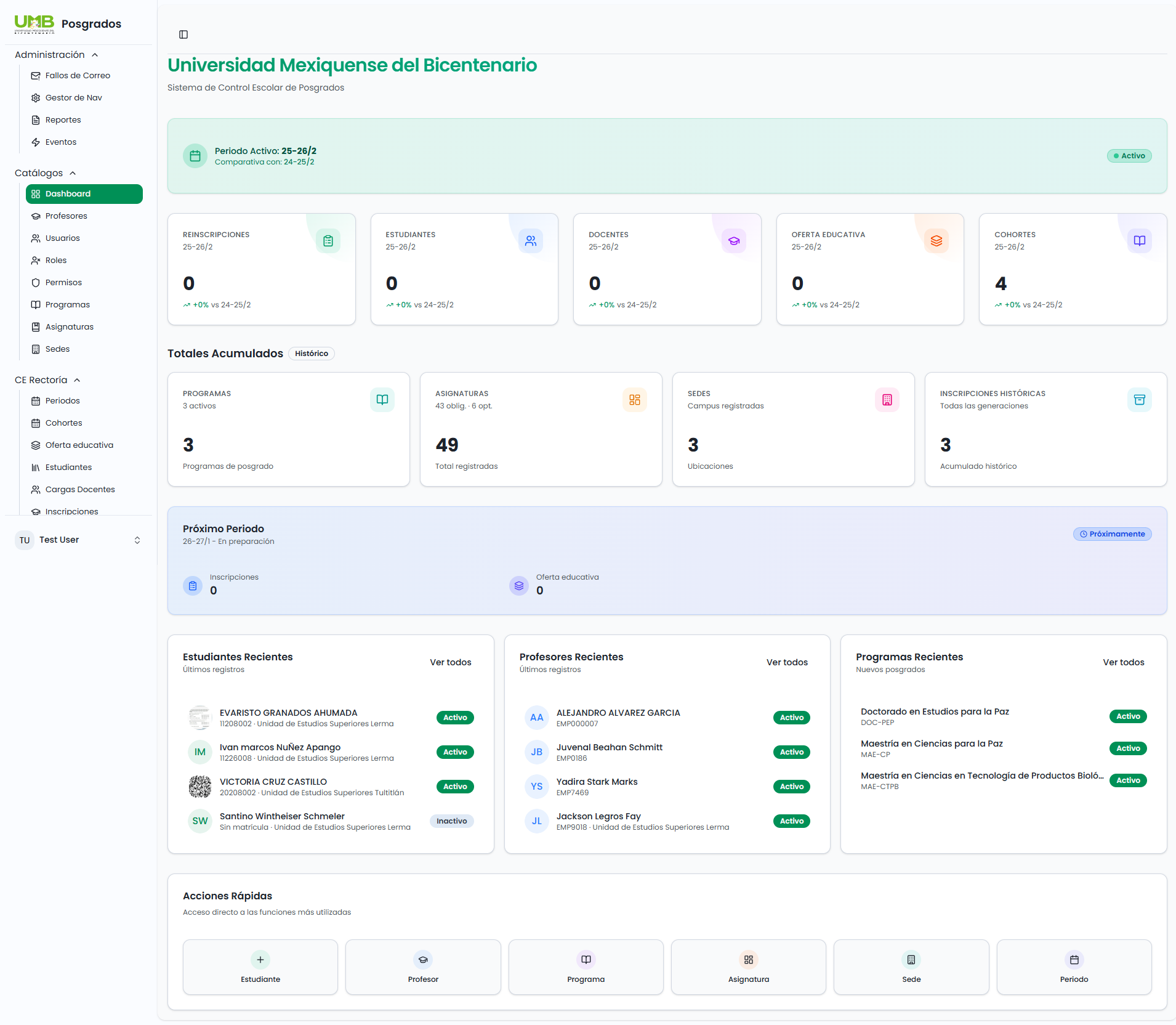1176x1025 pixels.
Task: Click the Sedes totals building icon
Action: 887,400
